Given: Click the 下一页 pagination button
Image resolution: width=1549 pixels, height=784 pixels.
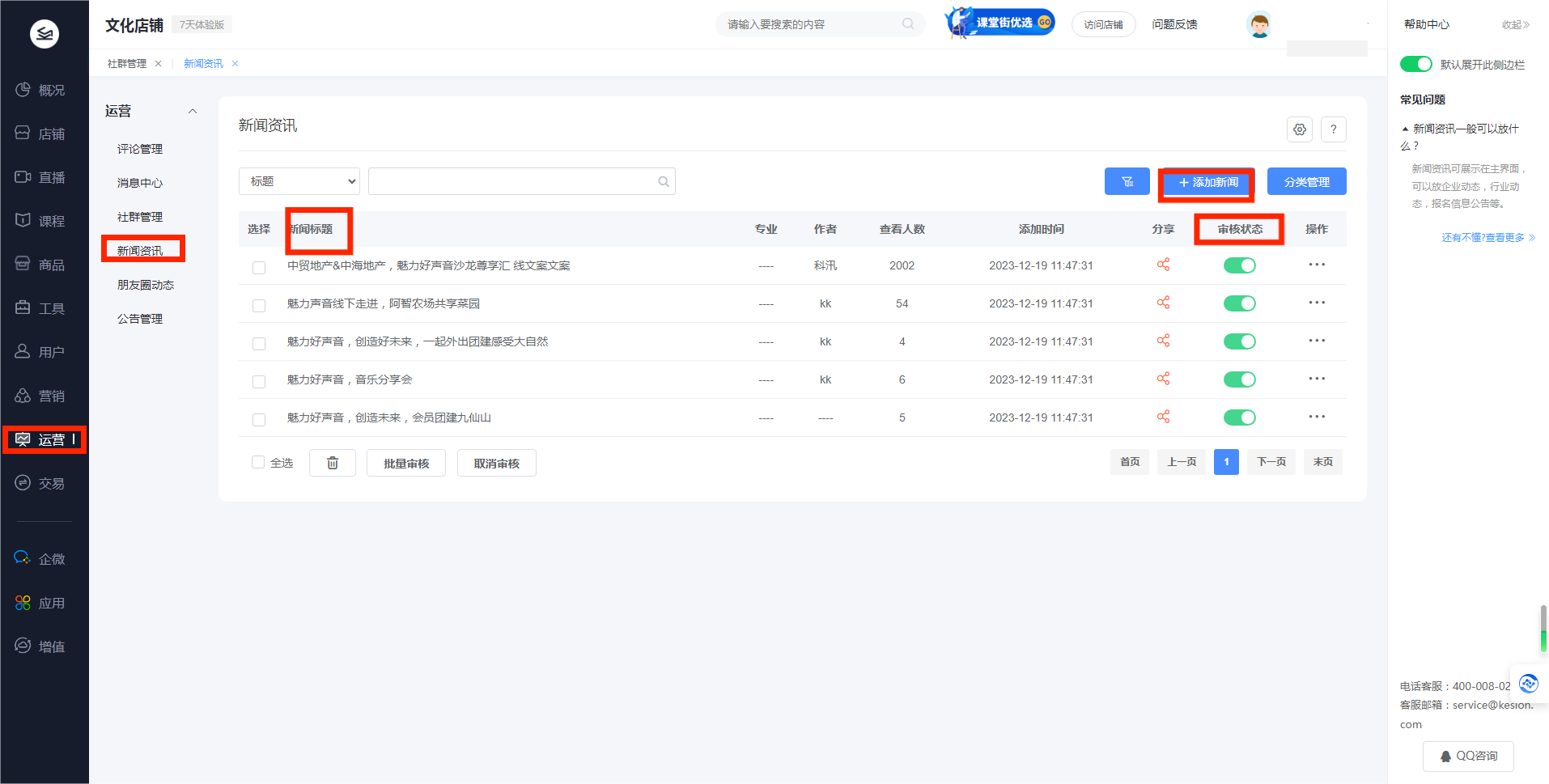Looking at the screenshot, I should coord(1271,462).
